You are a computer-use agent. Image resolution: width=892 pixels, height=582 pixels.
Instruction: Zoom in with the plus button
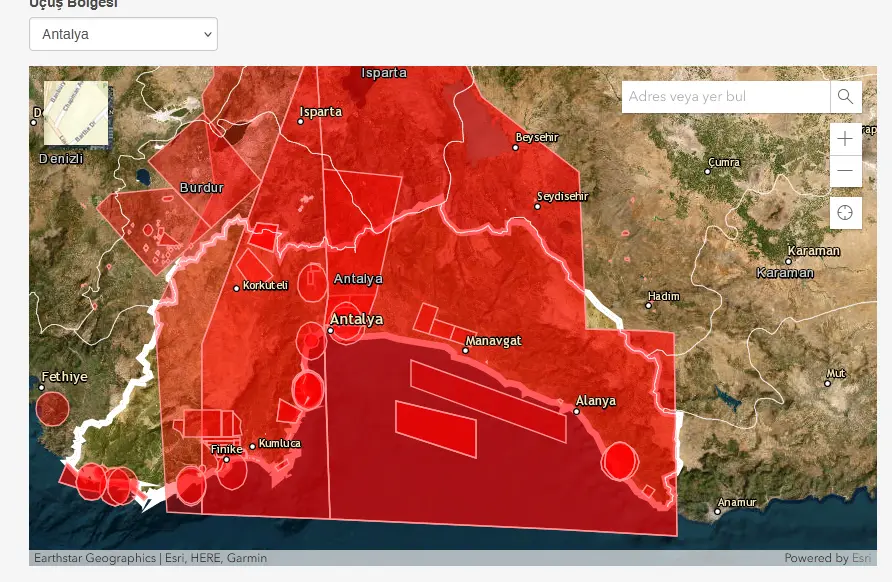coord(845,139)
